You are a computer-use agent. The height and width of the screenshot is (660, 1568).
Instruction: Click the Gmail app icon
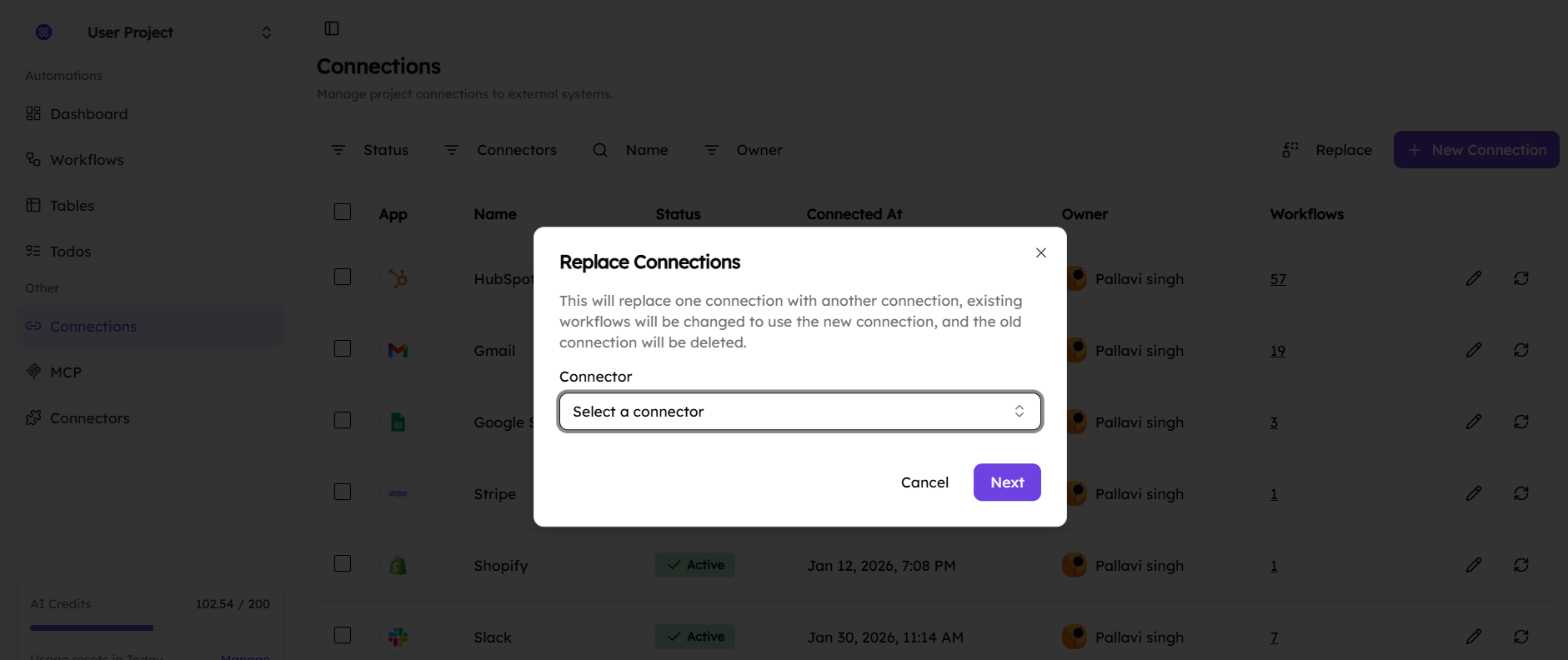[x=398, y=351]
